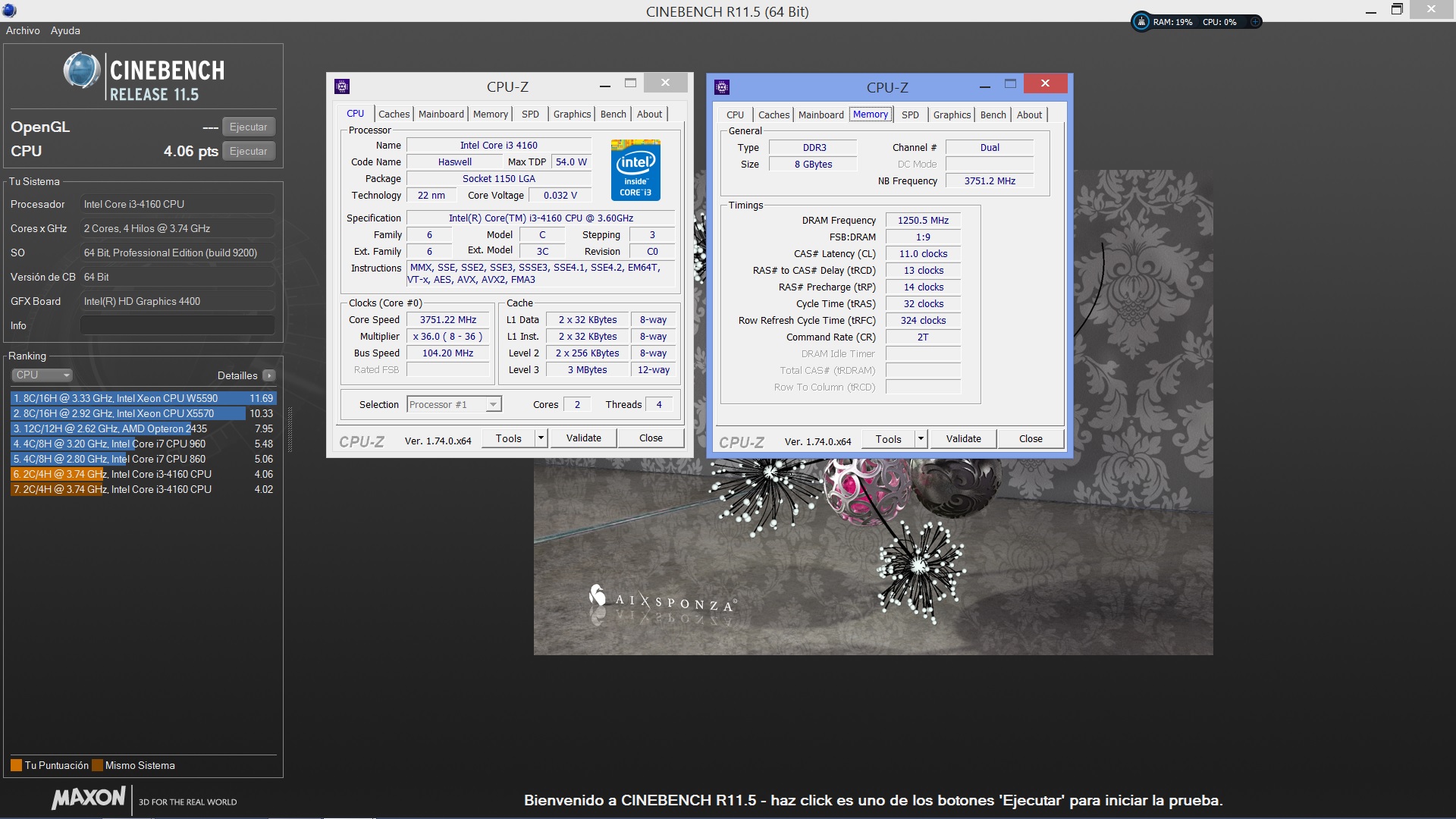Open the Archivo menu
Viewport: 1456px width, 819px height.
coord(23,30)
